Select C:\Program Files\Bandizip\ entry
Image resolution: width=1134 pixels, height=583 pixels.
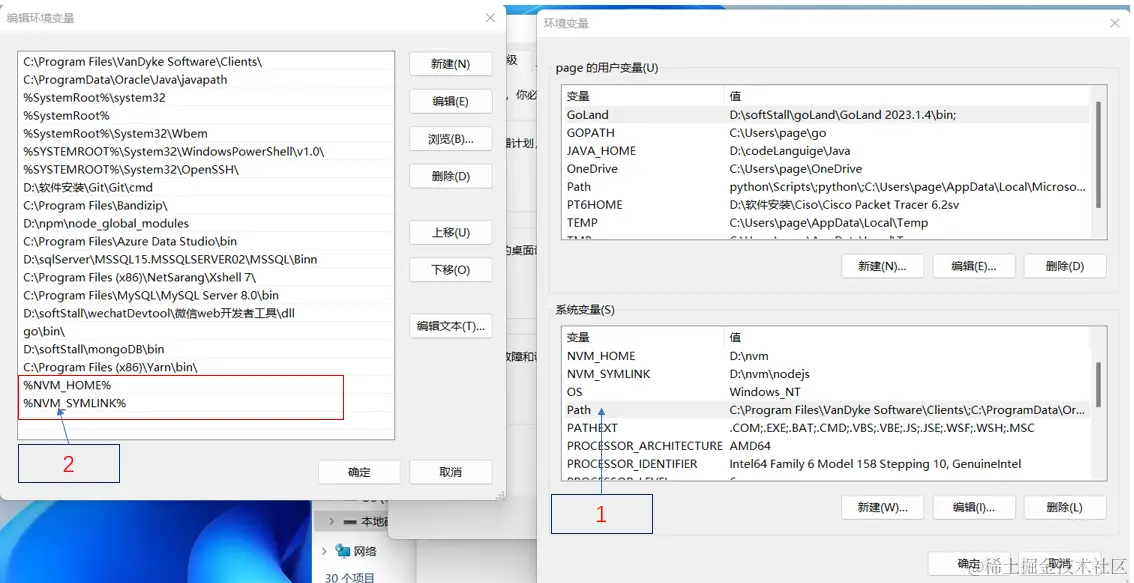[206, 205]
